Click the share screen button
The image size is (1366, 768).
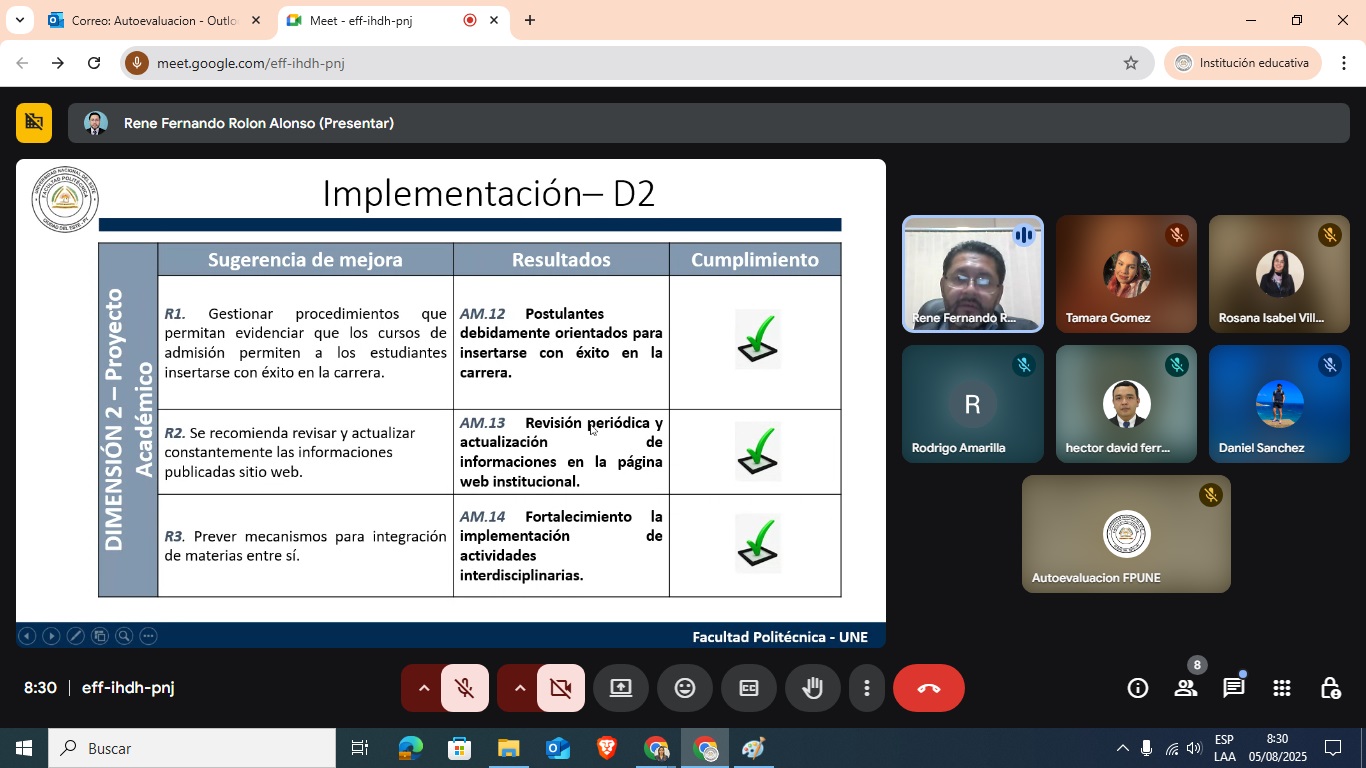pyautogui.click(x=620, y=688)
